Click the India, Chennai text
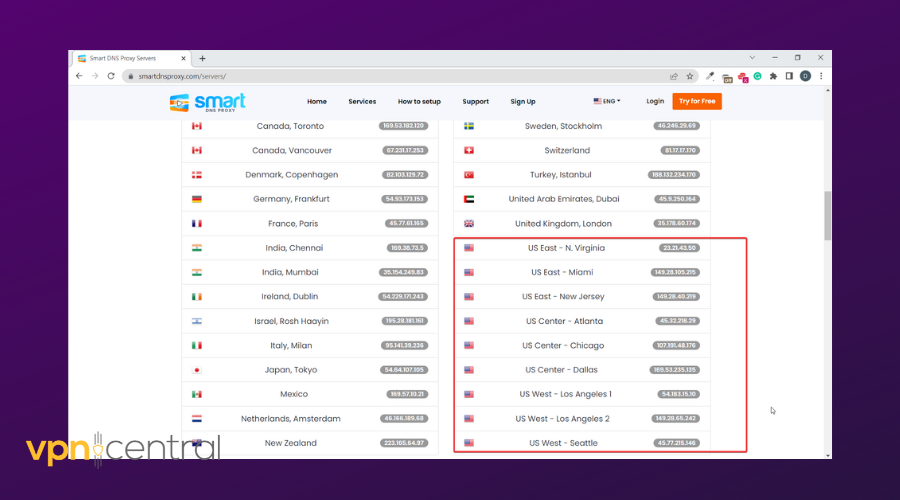The height and width of the screenshot is (500, 900). [x=294, y=248]
